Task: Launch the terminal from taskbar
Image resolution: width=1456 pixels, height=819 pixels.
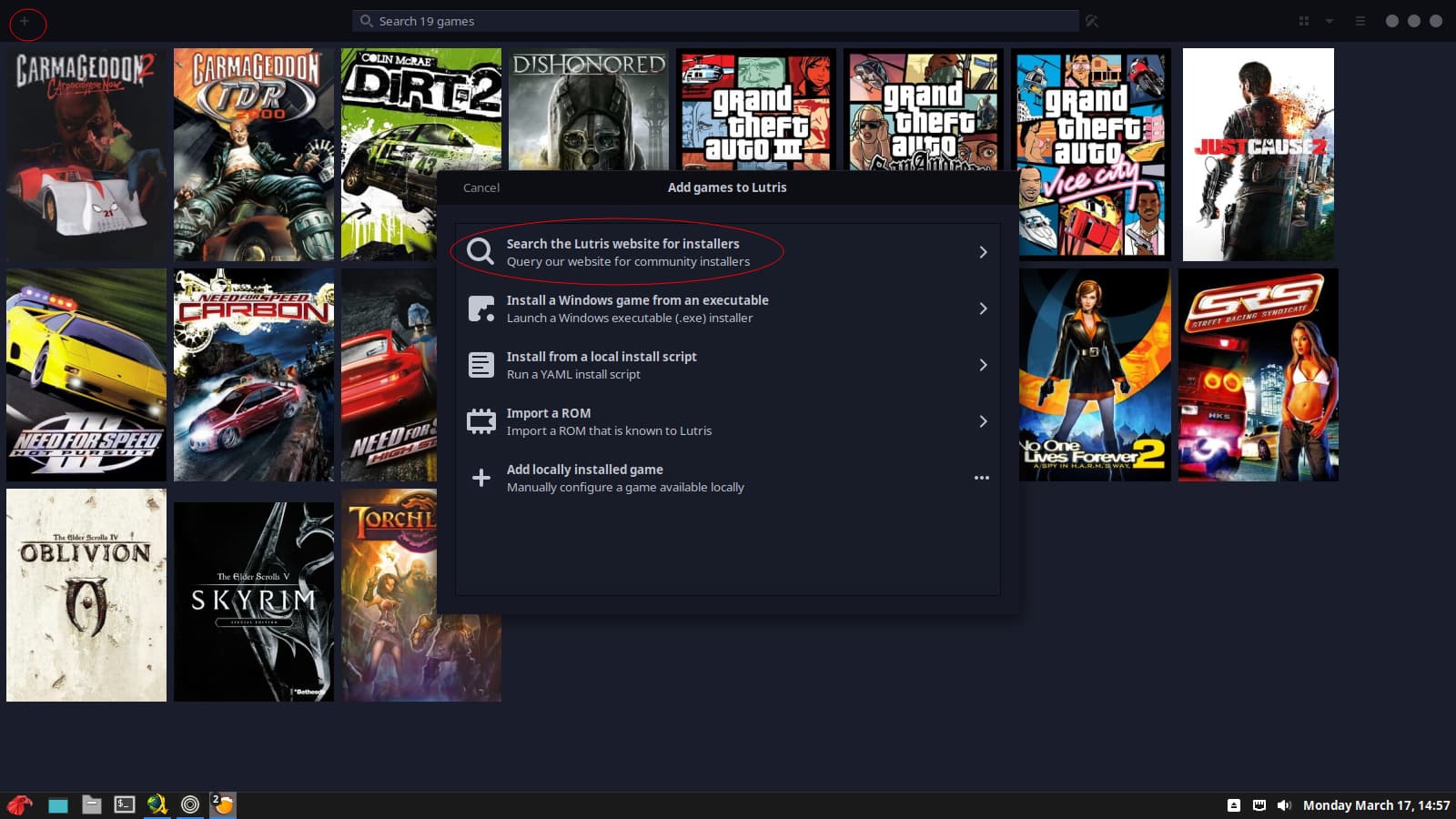Action: point(124,804)
